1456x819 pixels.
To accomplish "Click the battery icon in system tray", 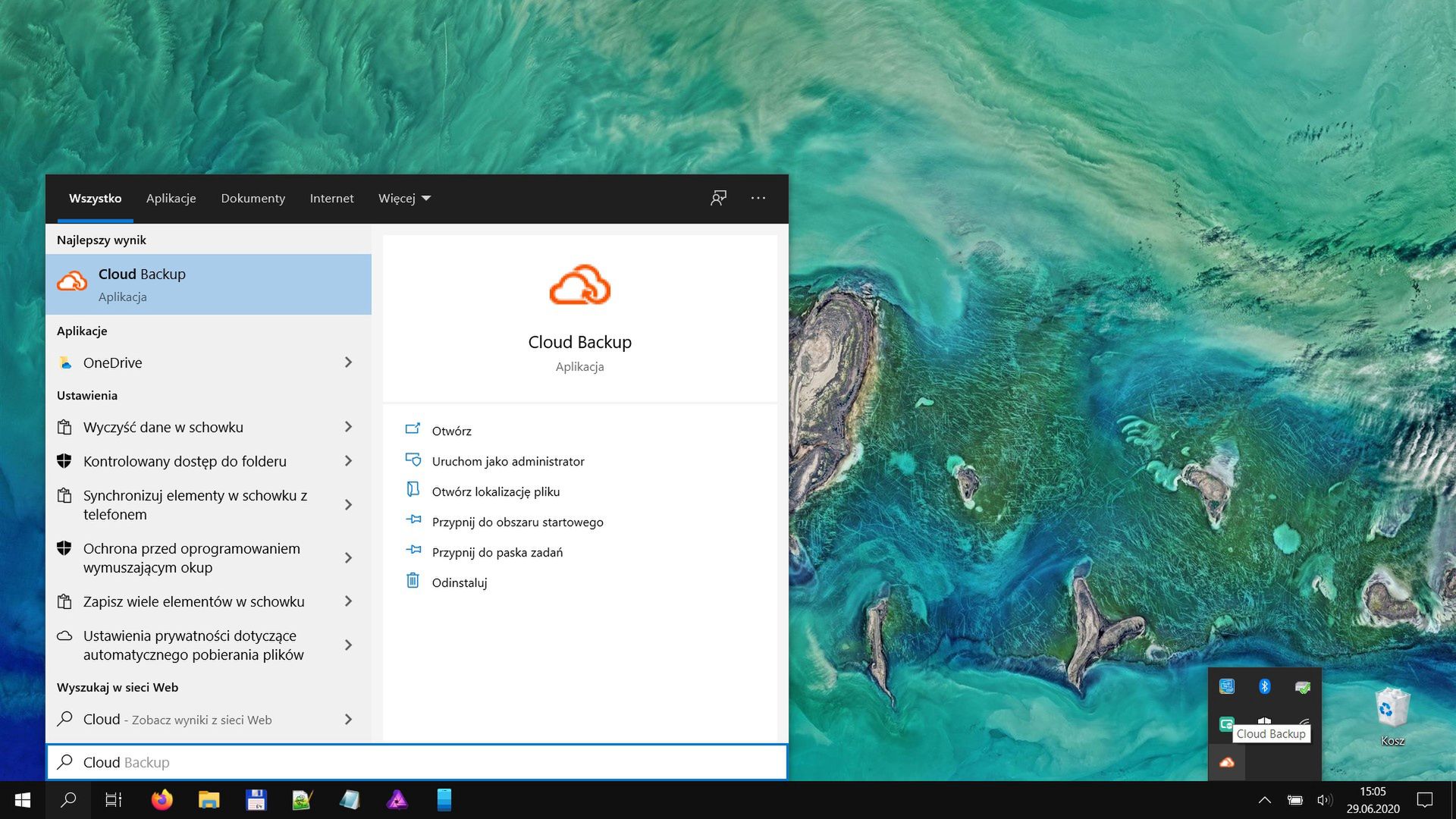I will [1295, 800].
